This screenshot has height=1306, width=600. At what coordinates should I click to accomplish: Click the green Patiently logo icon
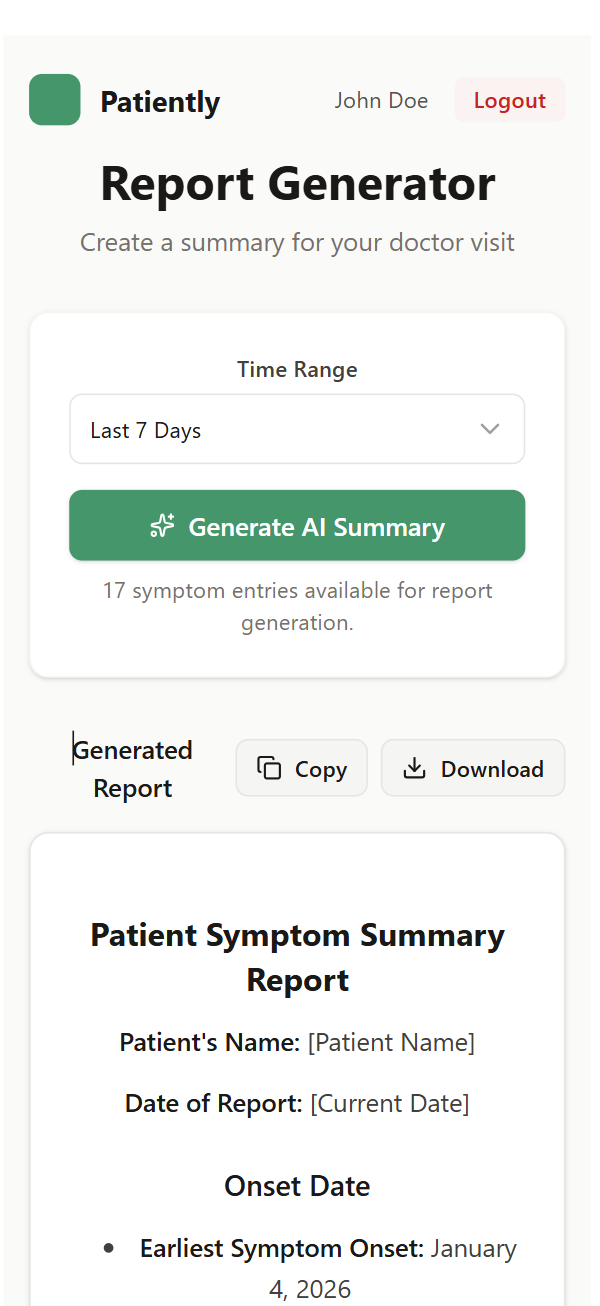point(55,100)
